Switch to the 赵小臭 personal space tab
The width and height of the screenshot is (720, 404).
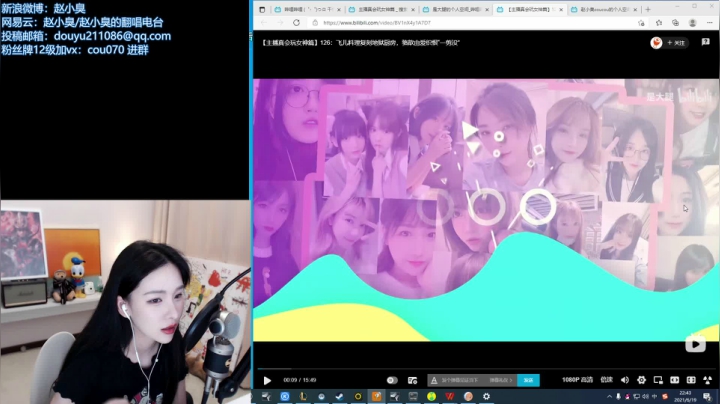tap(604, 9)
